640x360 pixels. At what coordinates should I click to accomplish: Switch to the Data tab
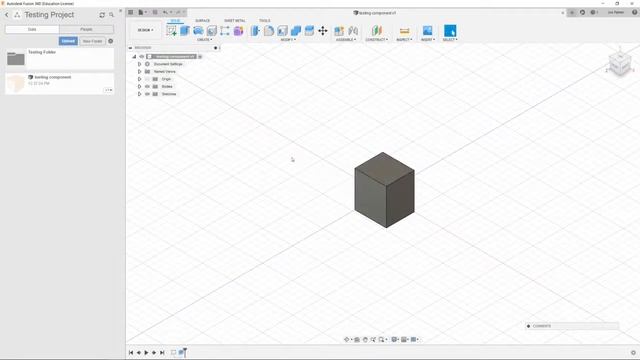[32, 29]
